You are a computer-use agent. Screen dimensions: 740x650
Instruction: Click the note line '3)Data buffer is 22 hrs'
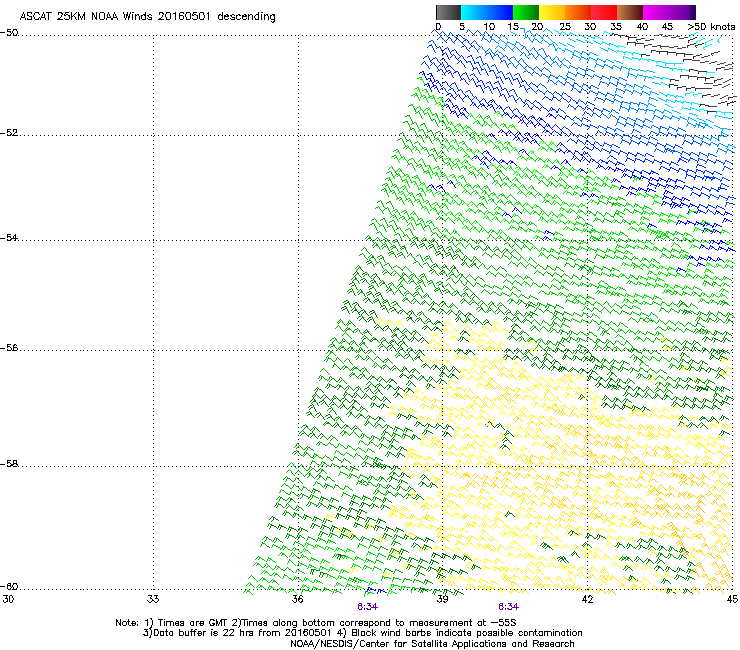pyautogui.click(x=362, y=633)
